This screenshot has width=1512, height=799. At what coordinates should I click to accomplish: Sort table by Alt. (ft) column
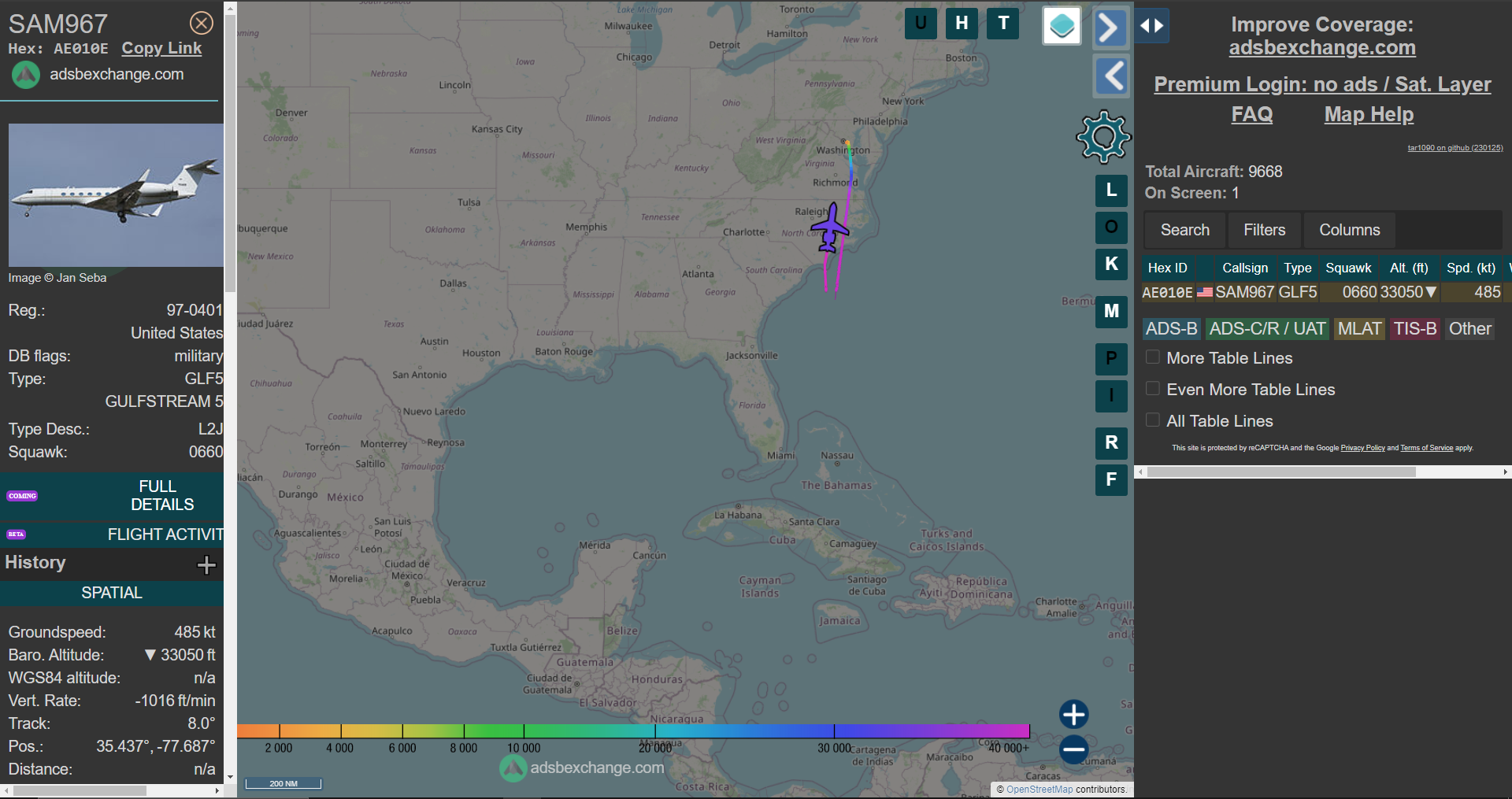coord(1409,268)
